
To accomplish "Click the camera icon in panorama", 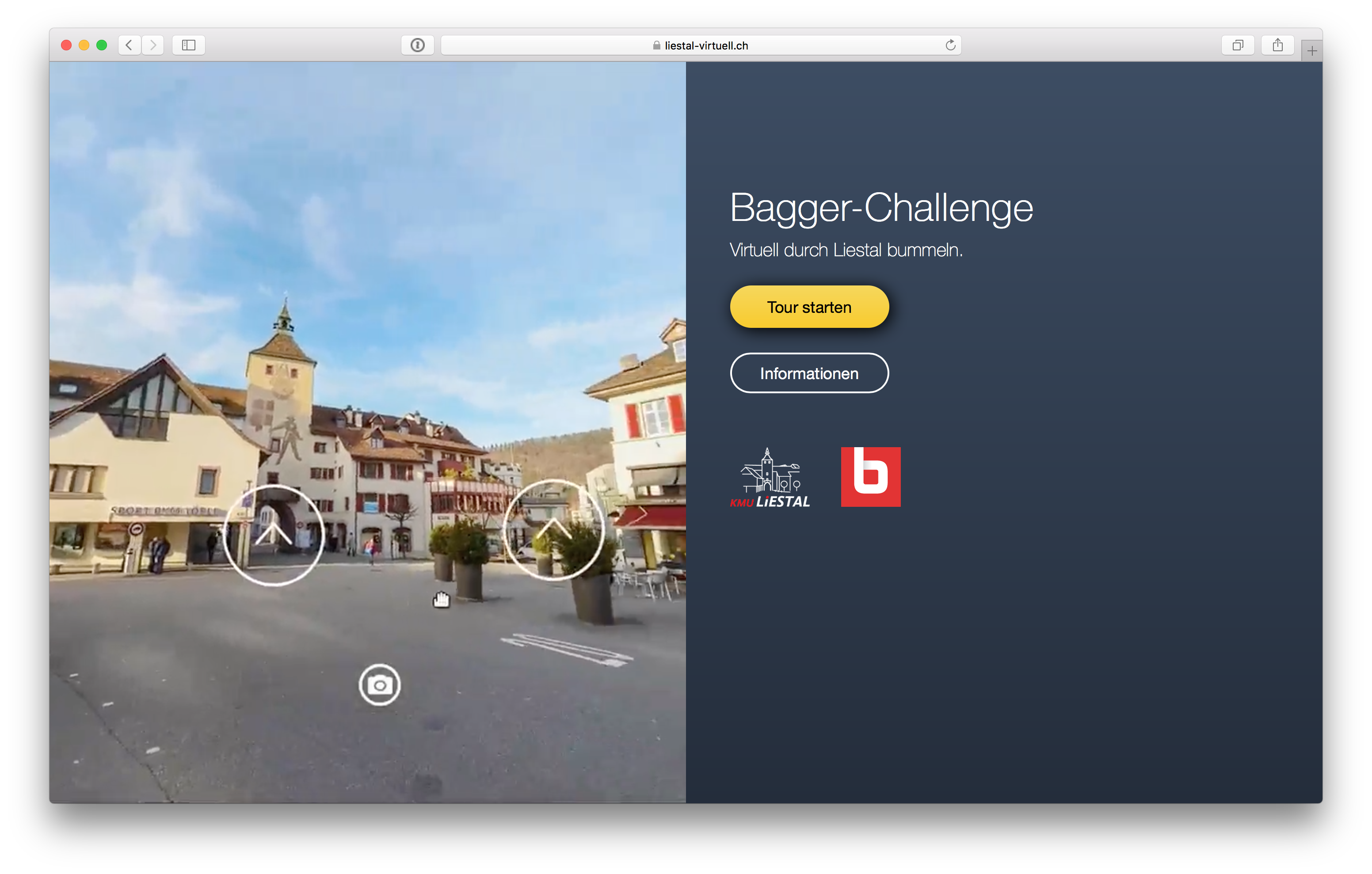I will click(379, 685).
